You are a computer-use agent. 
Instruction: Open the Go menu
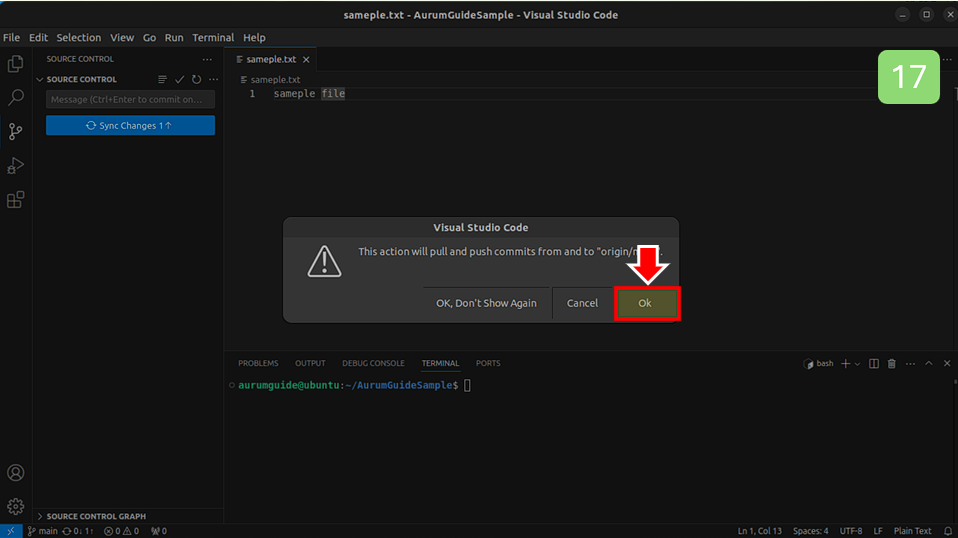click(x=149, y=37)
